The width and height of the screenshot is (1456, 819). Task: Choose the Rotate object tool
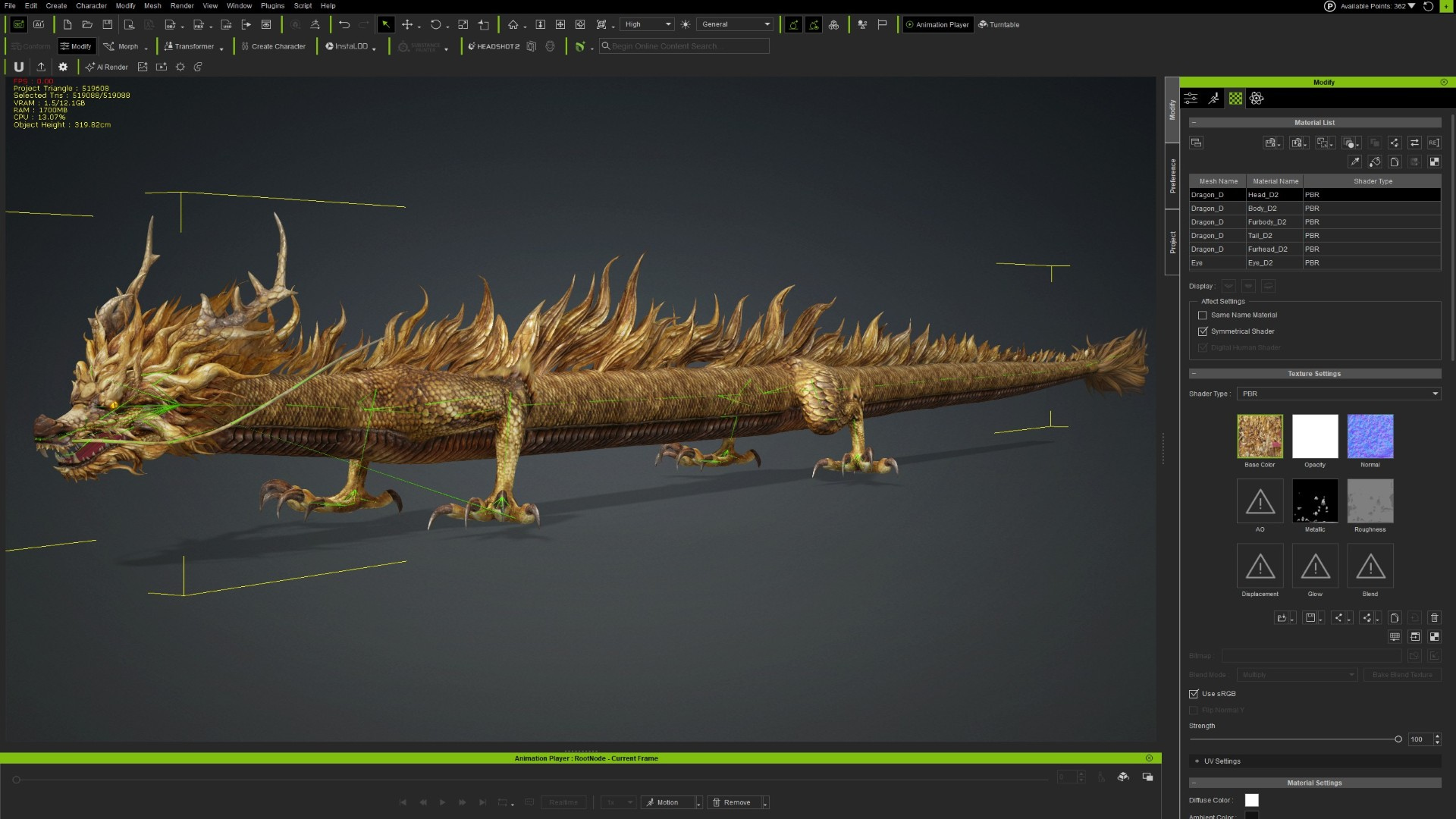point(435,24)
